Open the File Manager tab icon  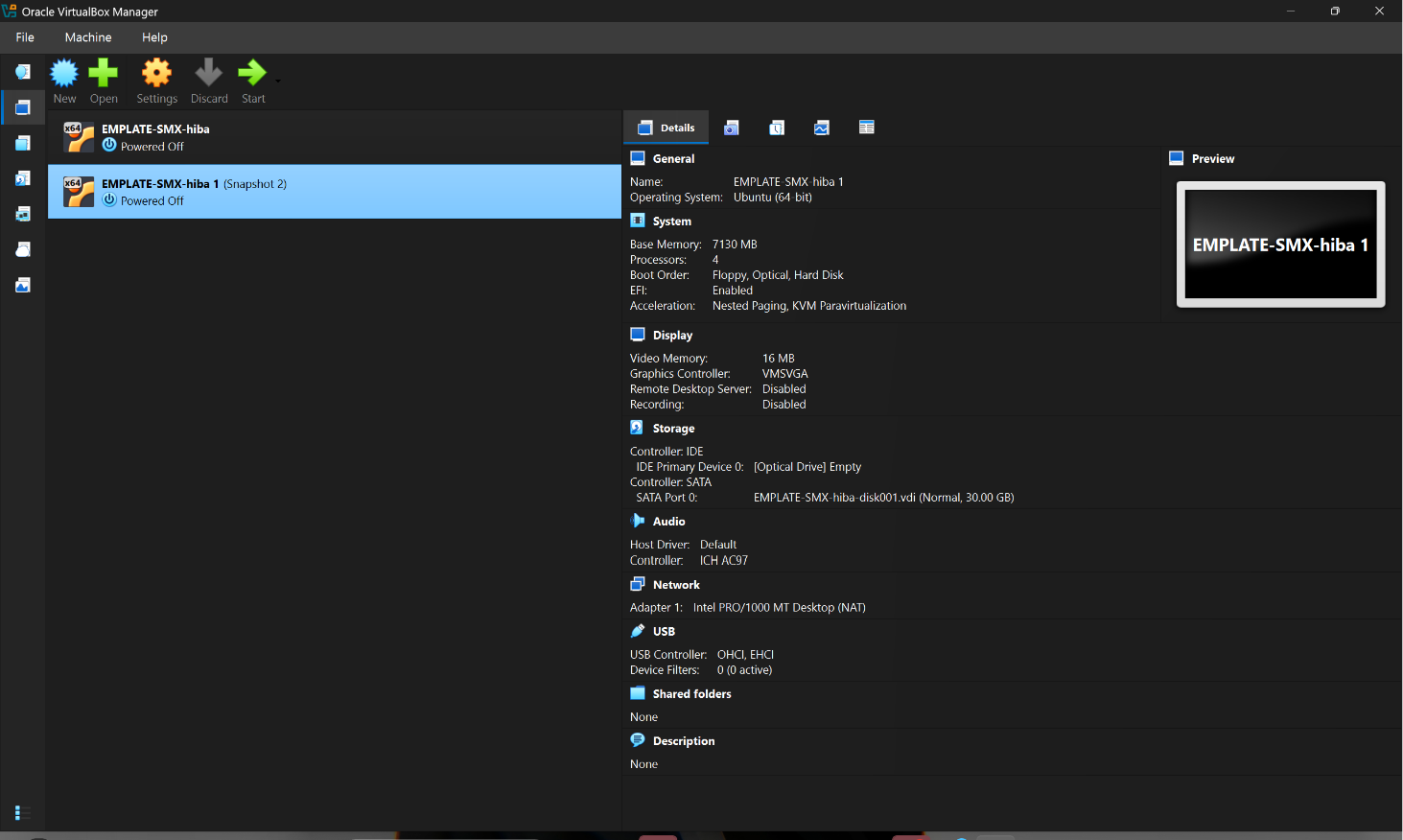tap(867, 128)
